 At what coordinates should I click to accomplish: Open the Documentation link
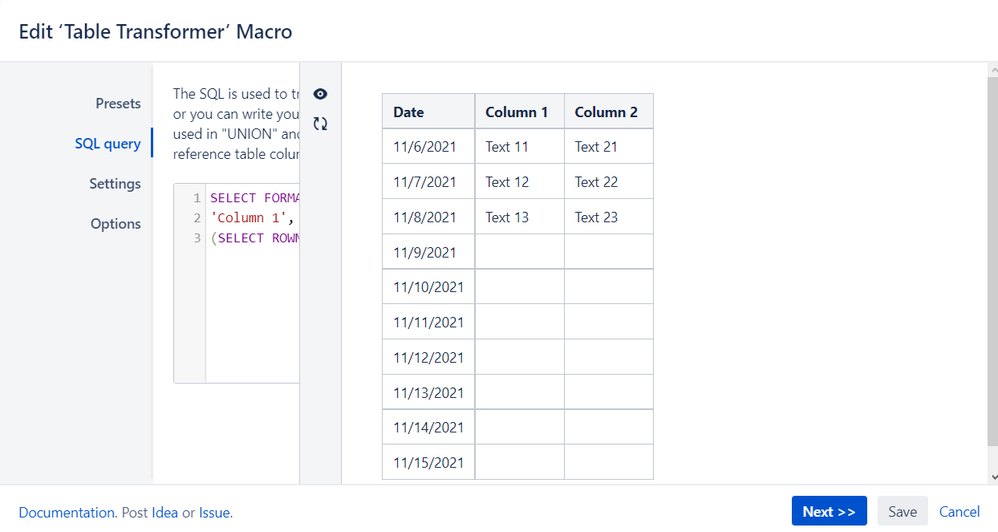pos(67,513)
